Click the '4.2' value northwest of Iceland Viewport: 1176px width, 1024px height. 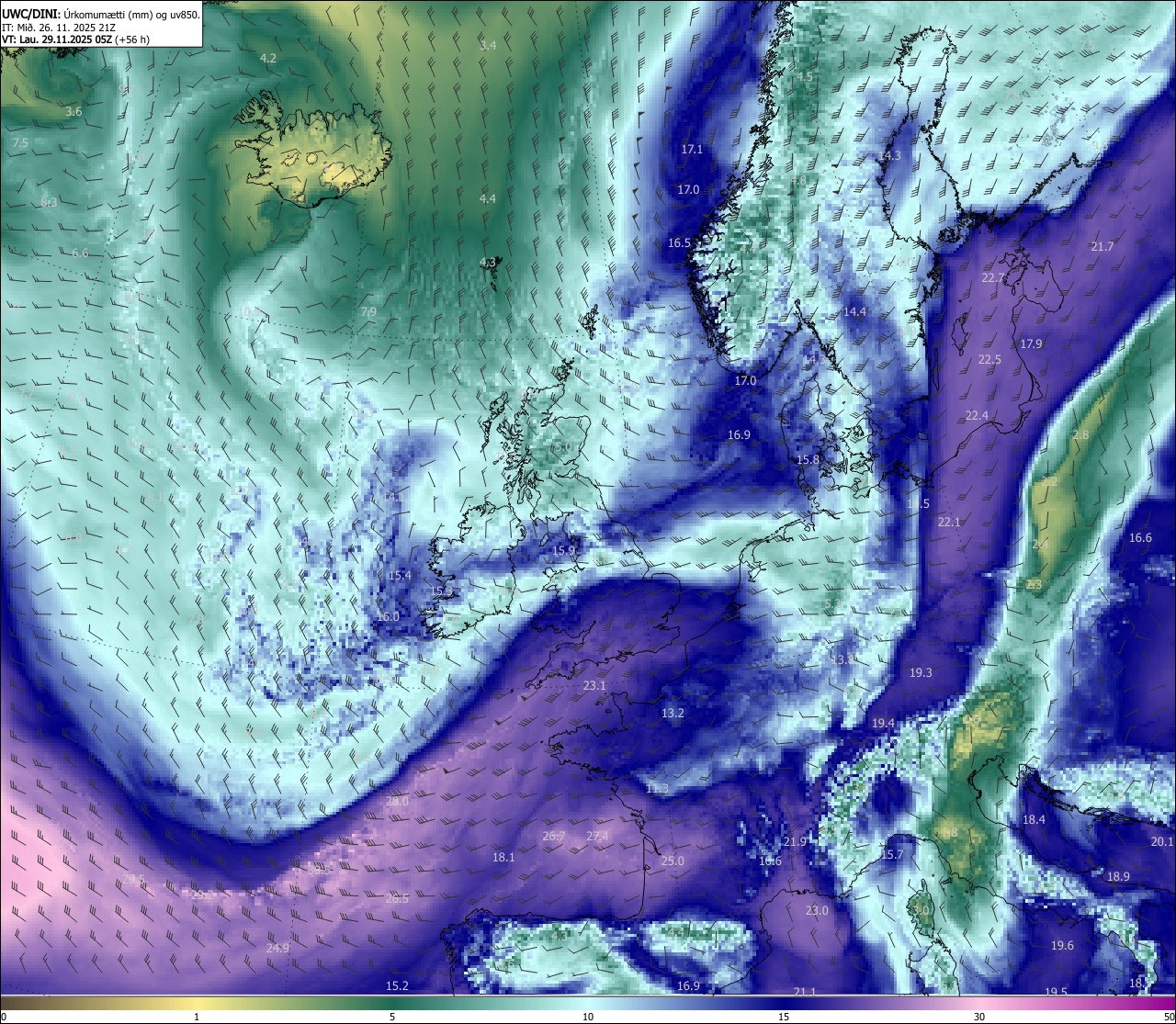pos(268,58)
